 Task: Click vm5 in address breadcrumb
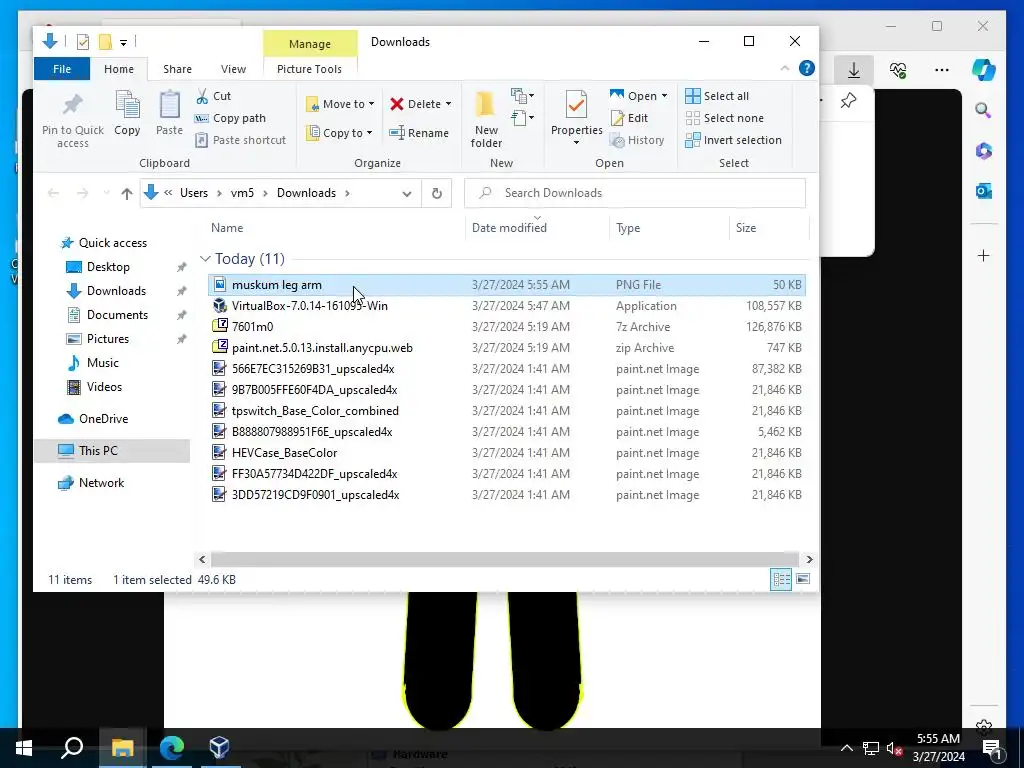pos(242,193)
